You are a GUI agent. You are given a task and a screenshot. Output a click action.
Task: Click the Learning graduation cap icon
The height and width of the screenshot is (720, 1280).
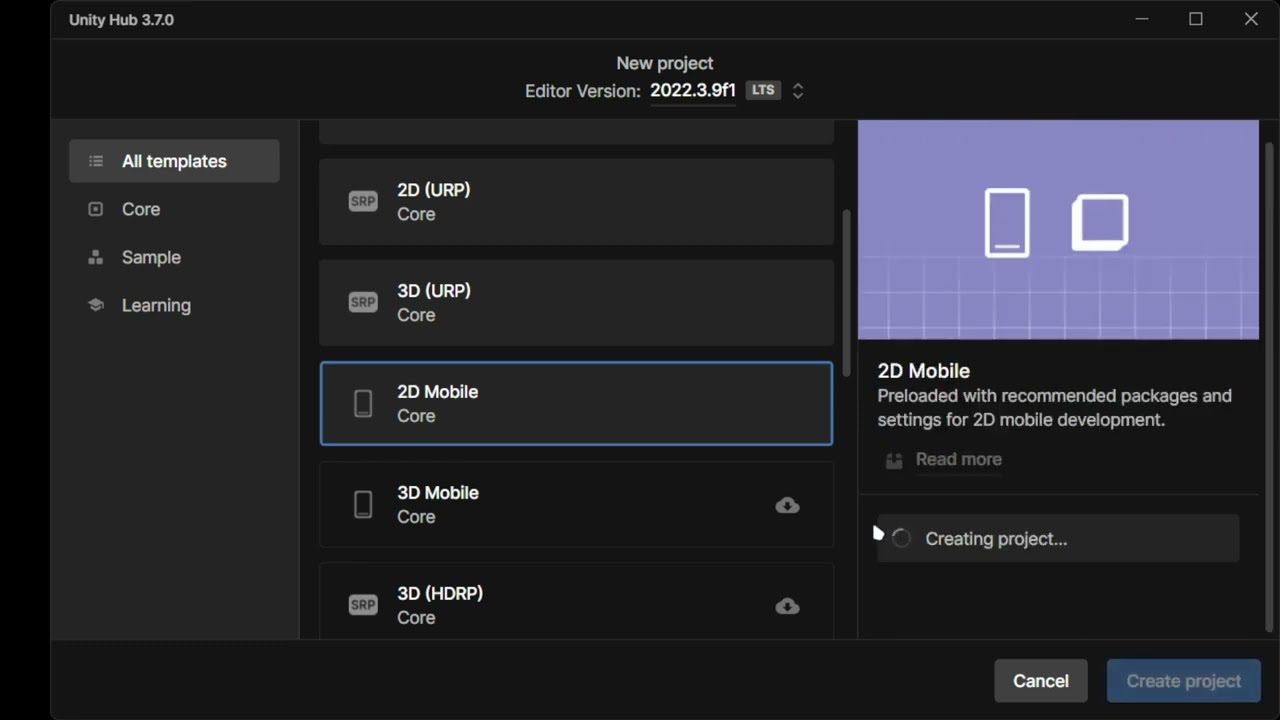(x=96, y=305)
